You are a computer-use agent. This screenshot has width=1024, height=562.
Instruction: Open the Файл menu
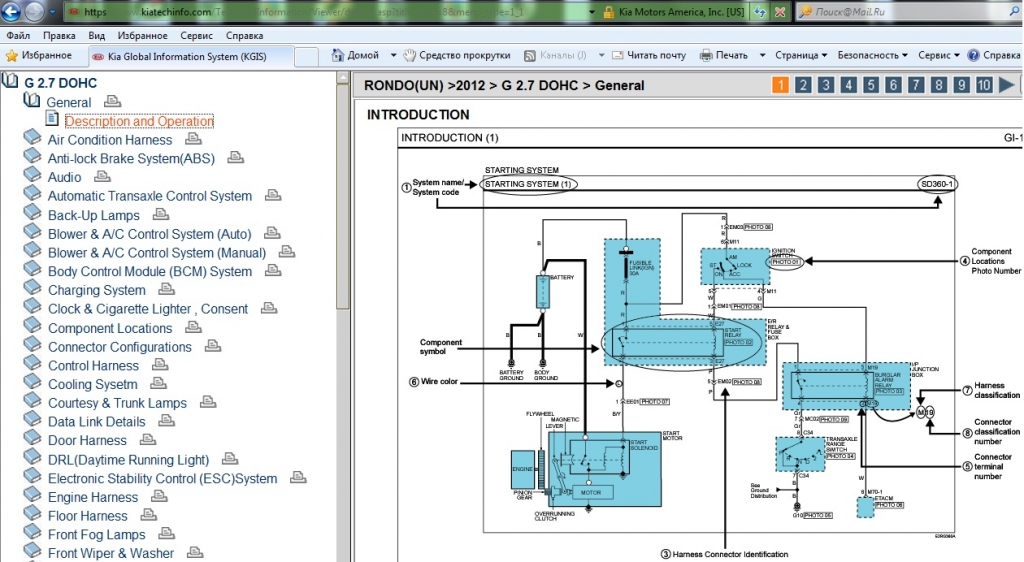coord(17,34)
